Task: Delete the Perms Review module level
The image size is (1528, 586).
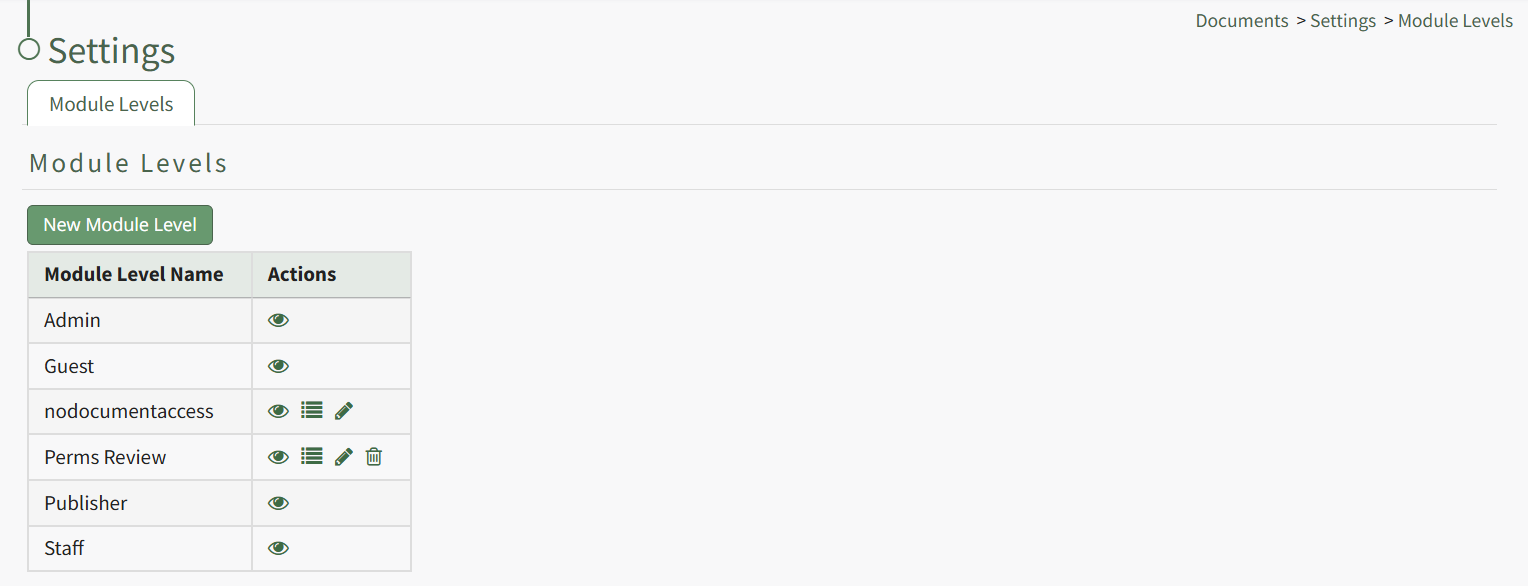Action: 374,457
